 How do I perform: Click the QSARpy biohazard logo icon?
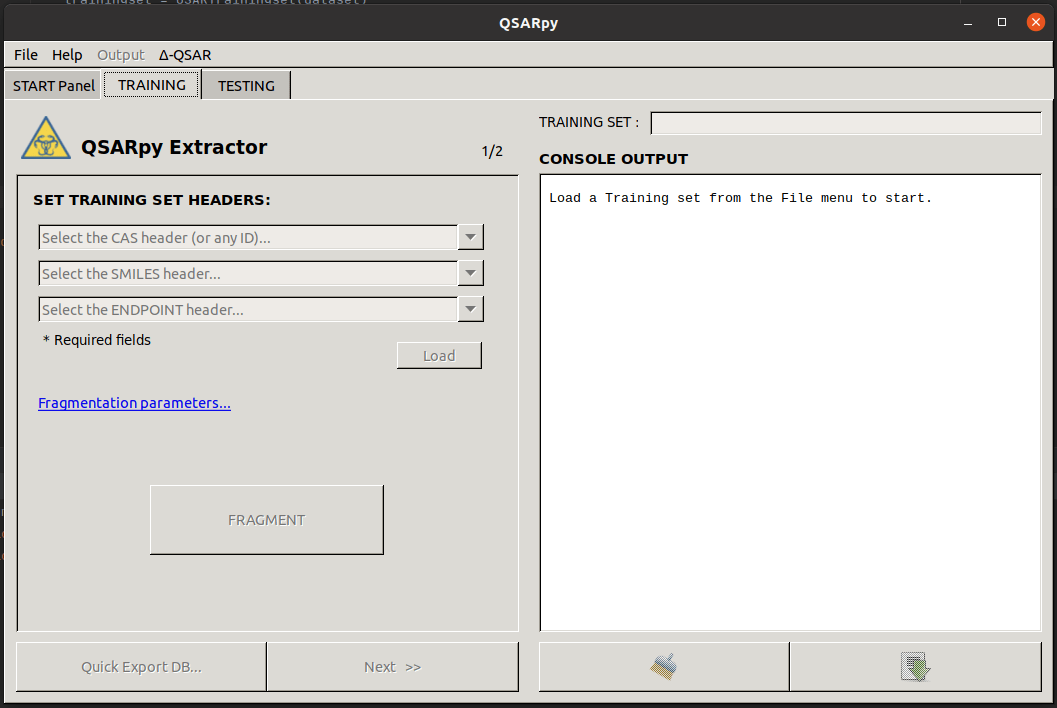[46, 139]
